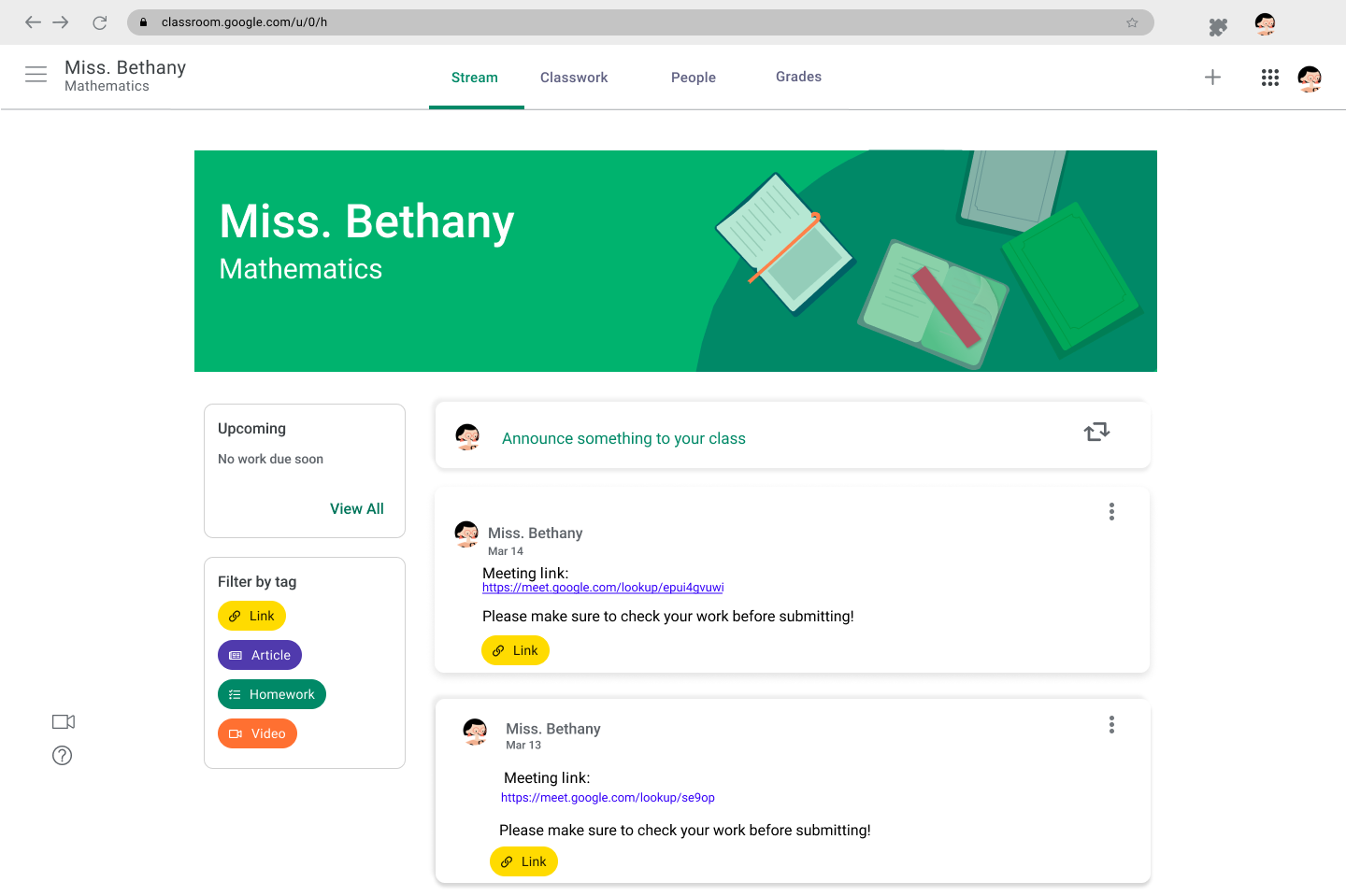The width and height of the screenshot is (1346, 896).
Task: Toggle the Homework tag filter
Action: (x=272, y=694)
